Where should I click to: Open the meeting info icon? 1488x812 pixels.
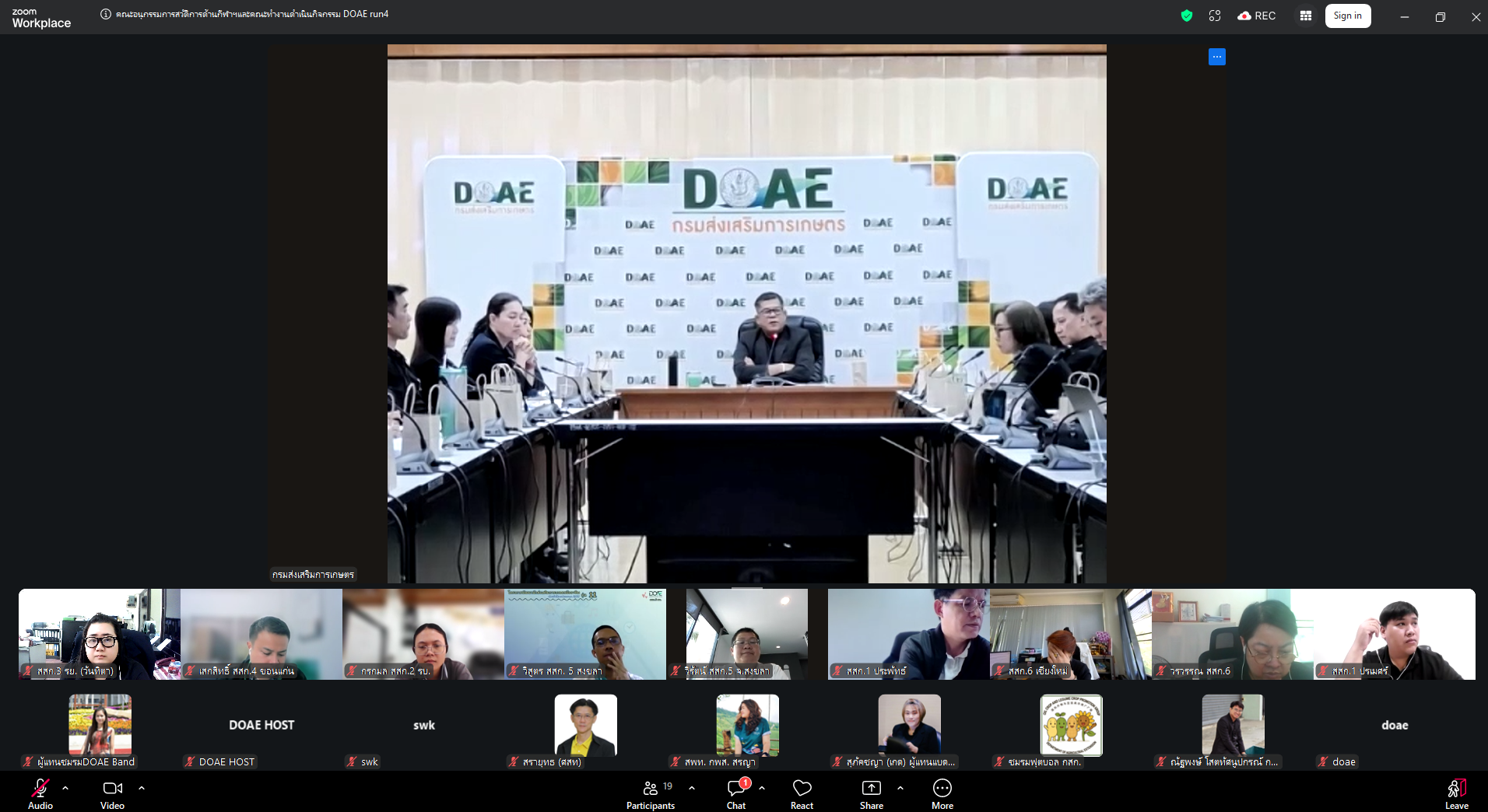106,14
